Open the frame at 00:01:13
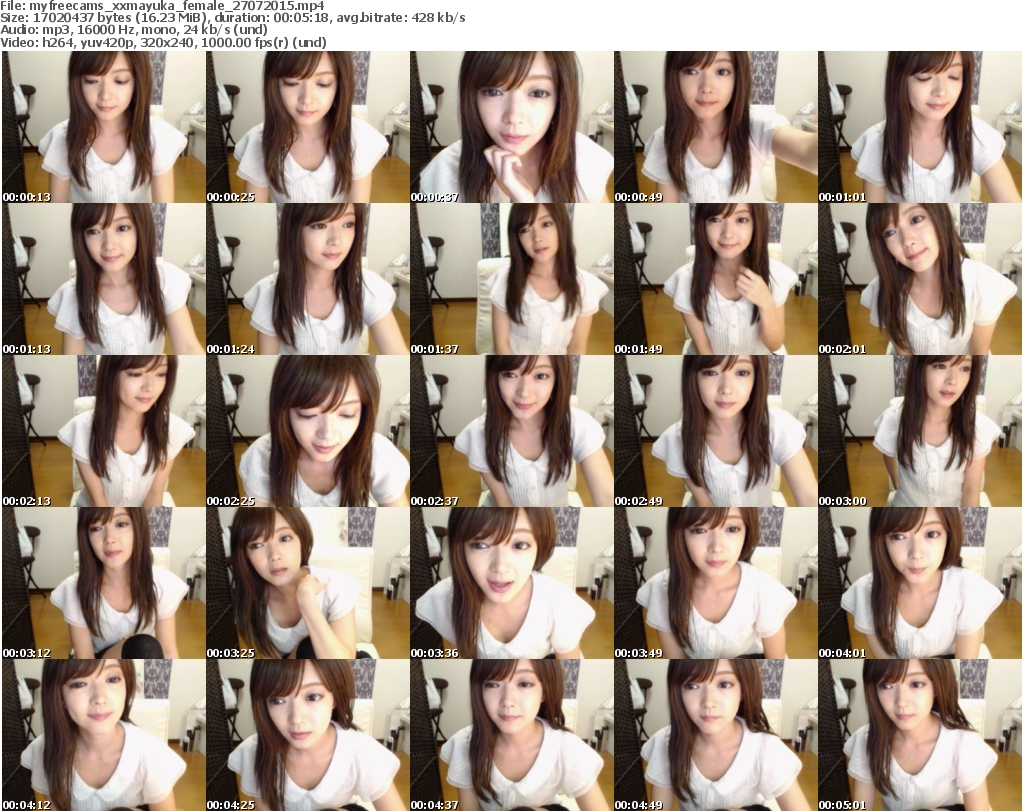 tap(103, 279)
